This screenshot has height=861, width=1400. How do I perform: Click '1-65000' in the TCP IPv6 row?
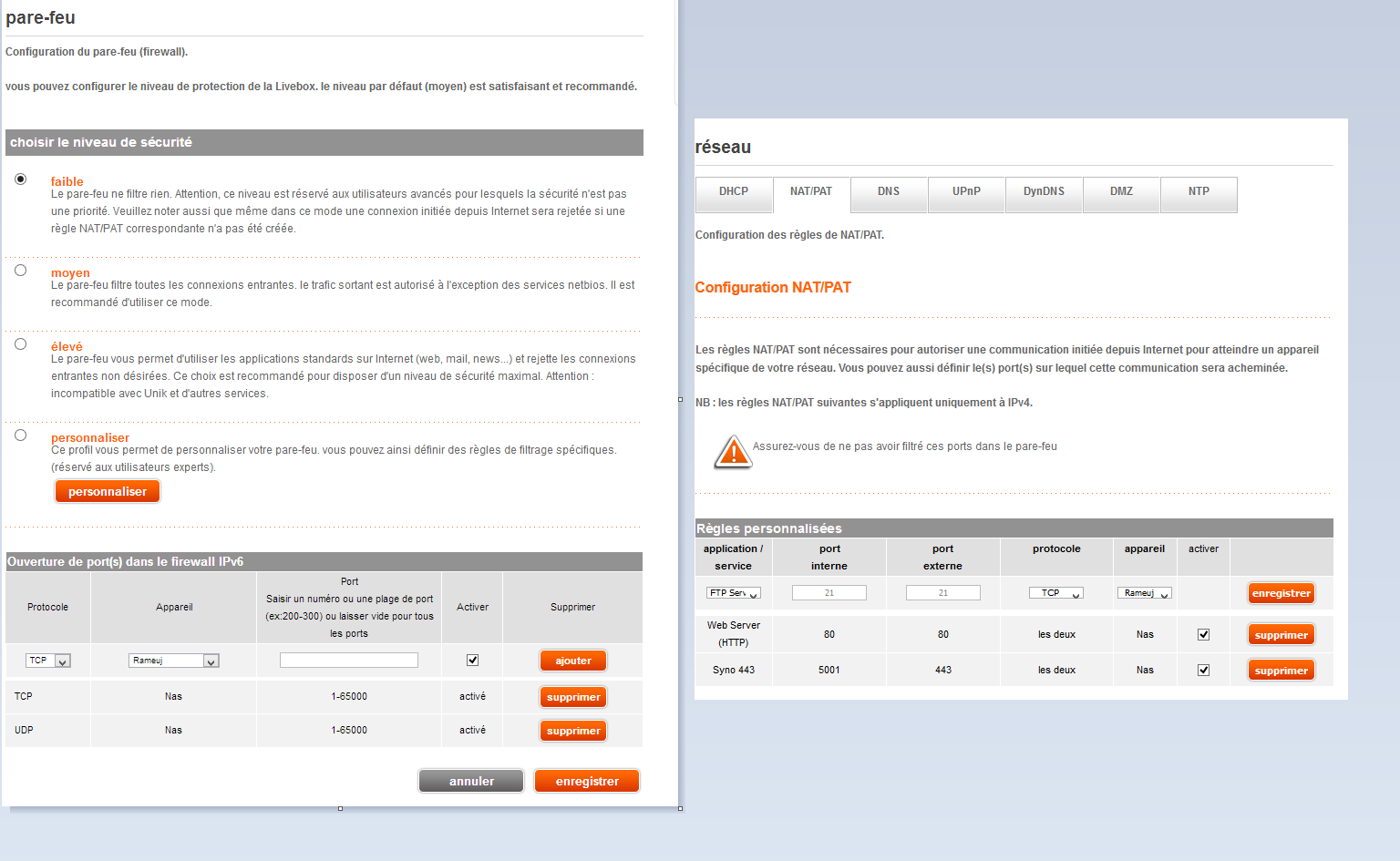[x=349, y=696]
